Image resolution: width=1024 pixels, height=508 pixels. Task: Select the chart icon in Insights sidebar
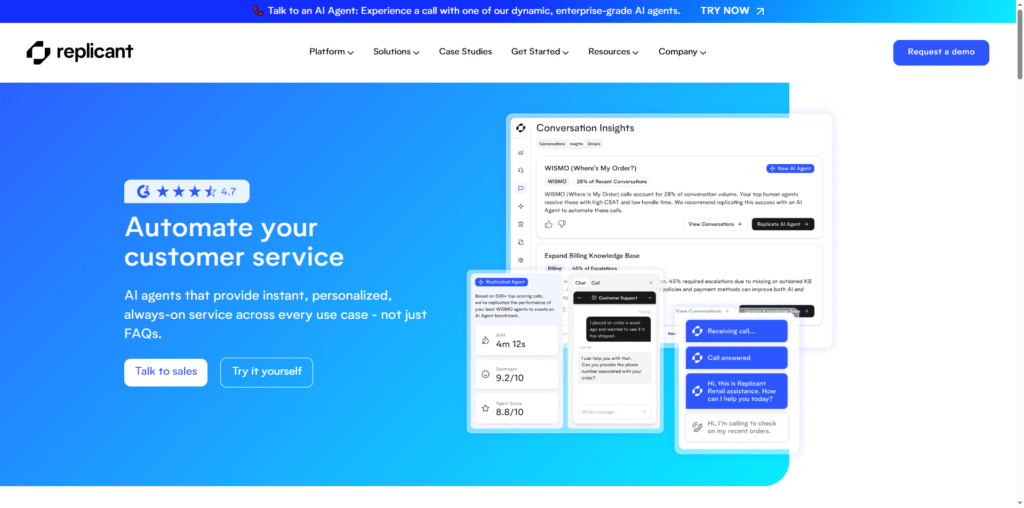[x=520, y=152]
